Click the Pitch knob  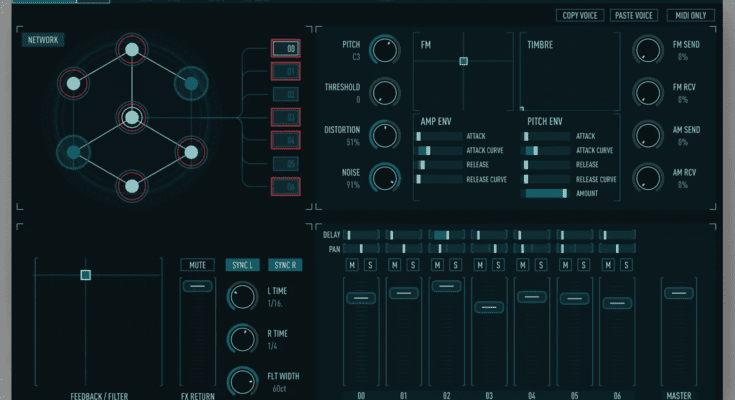coord(383,49)
